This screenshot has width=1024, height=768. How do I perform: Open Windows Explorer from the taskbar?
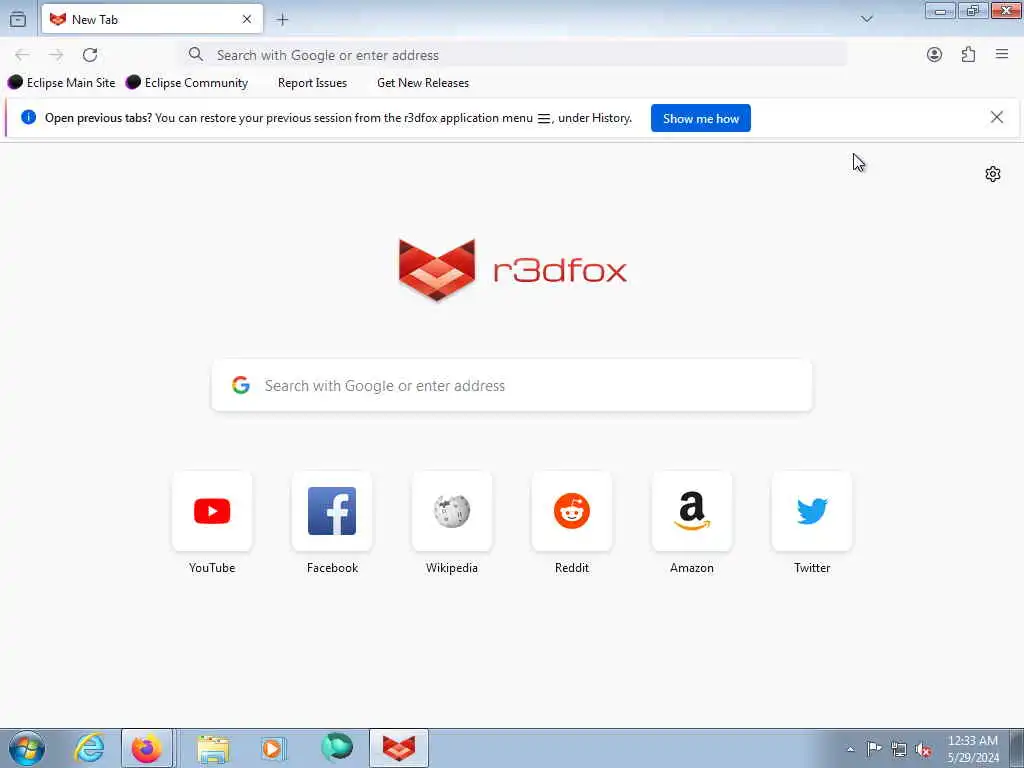(214, 748)
